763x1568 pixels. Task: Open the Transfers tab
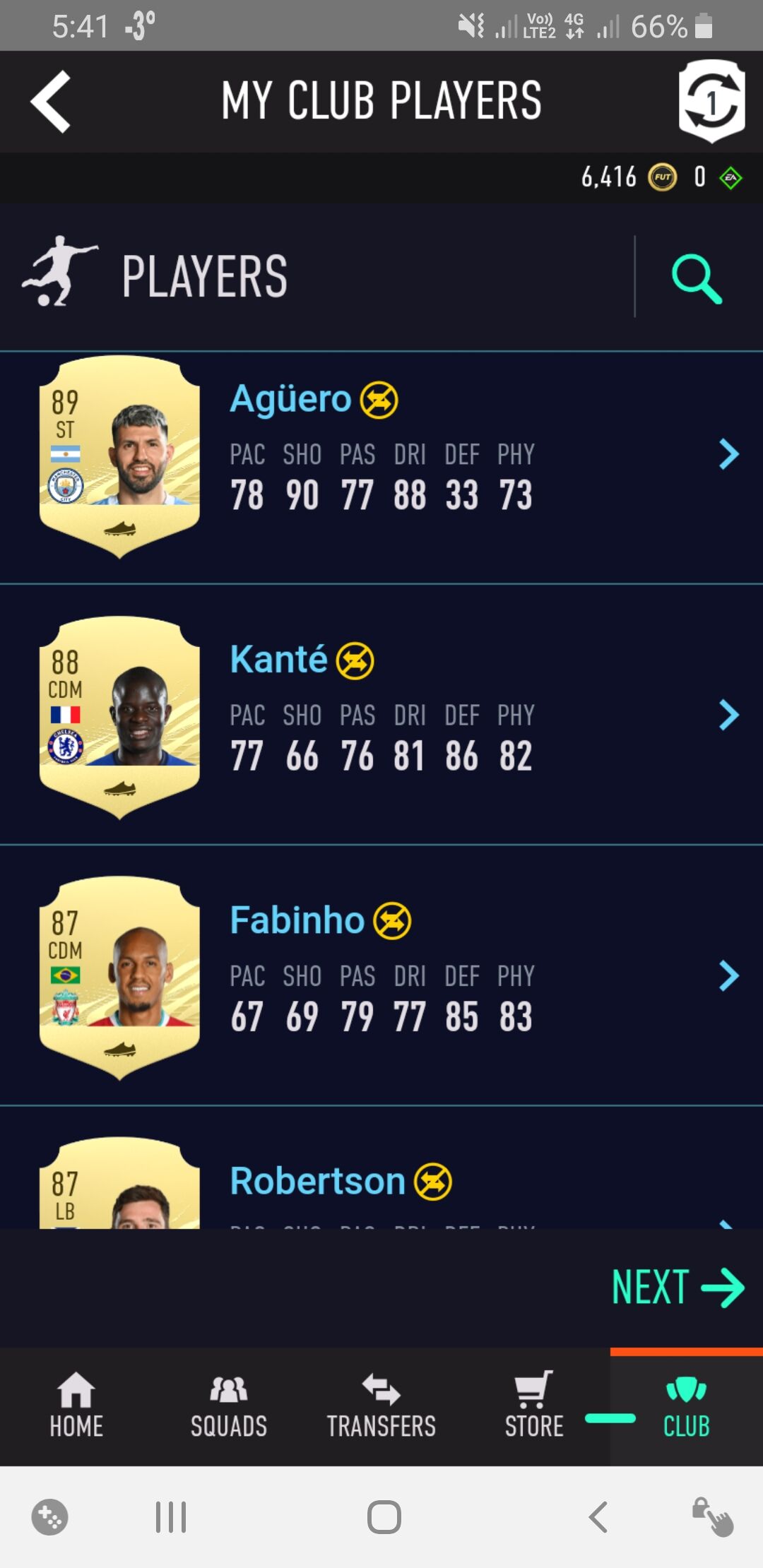pyautogui.click(x=381, y=1406)
